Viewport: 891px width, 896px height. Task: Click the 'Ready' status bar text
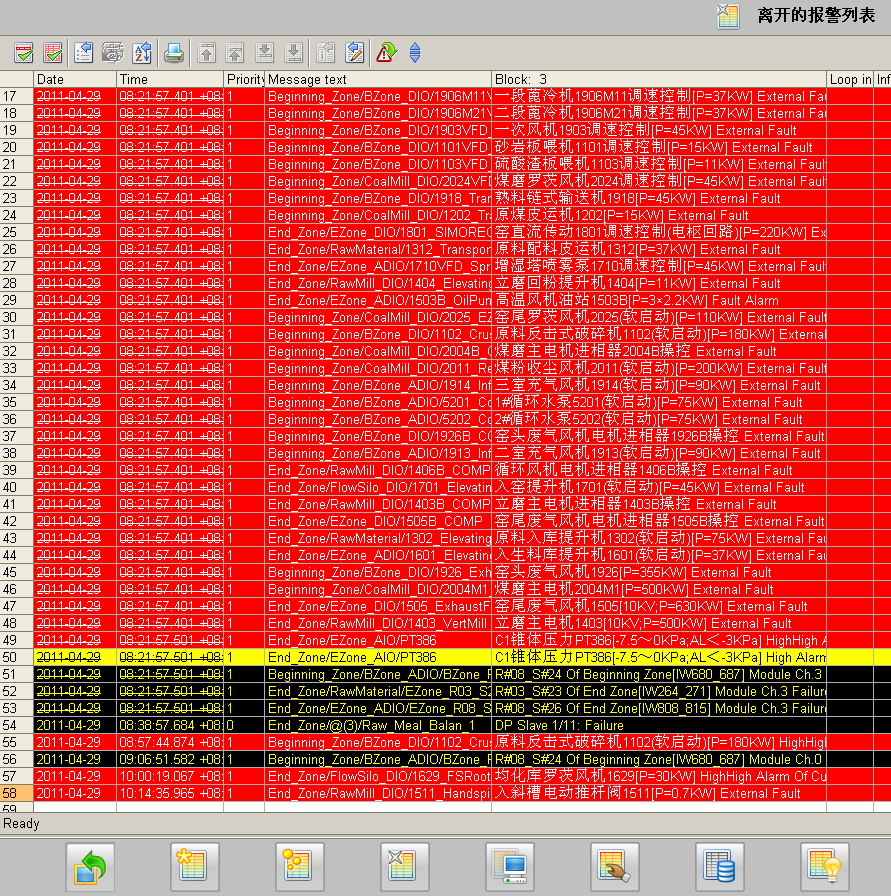pyautogui.click(x=21, y=823)
